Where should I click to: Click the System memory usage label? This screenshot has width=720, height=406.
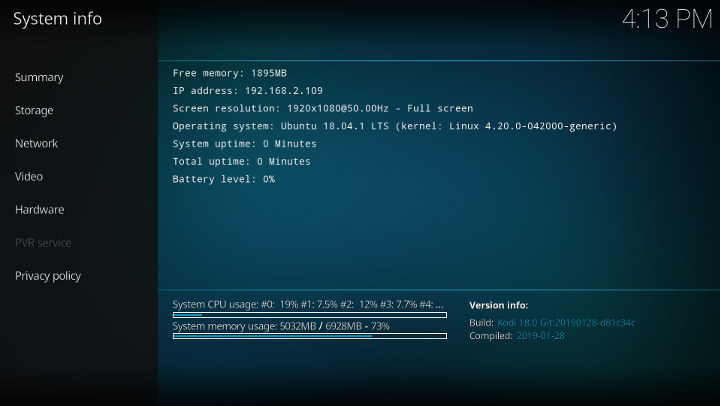(x=281, y=326)
